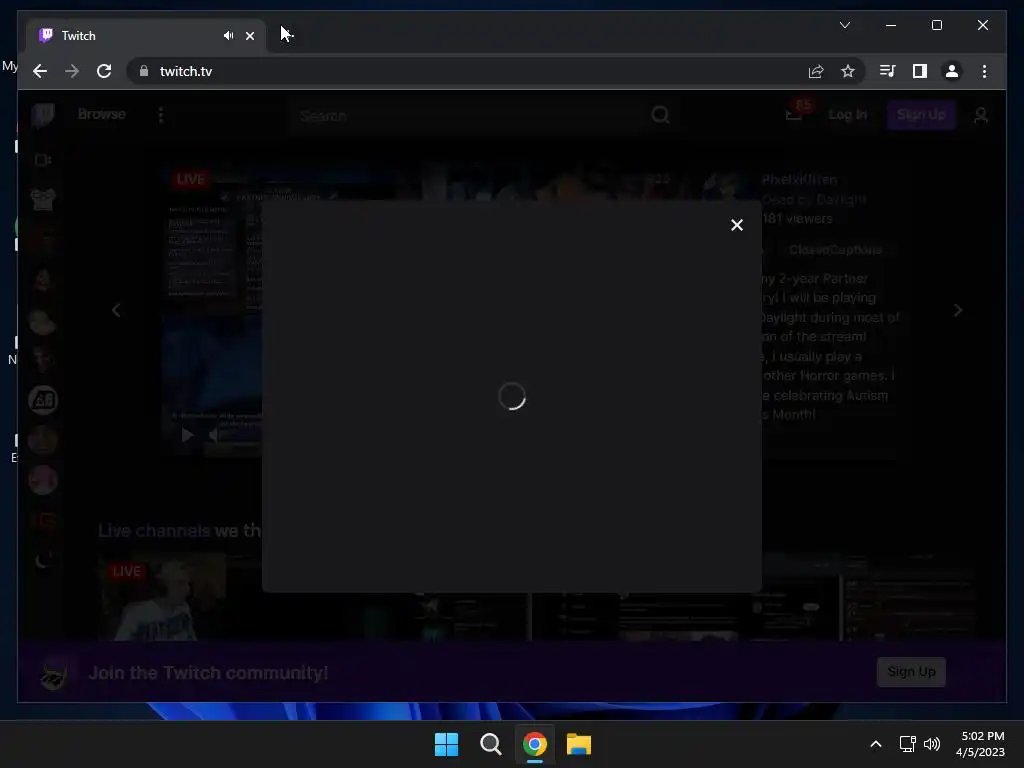1024x768 pixels.
Task: Open the volume tray icon
Action: (x=932, y=744)
